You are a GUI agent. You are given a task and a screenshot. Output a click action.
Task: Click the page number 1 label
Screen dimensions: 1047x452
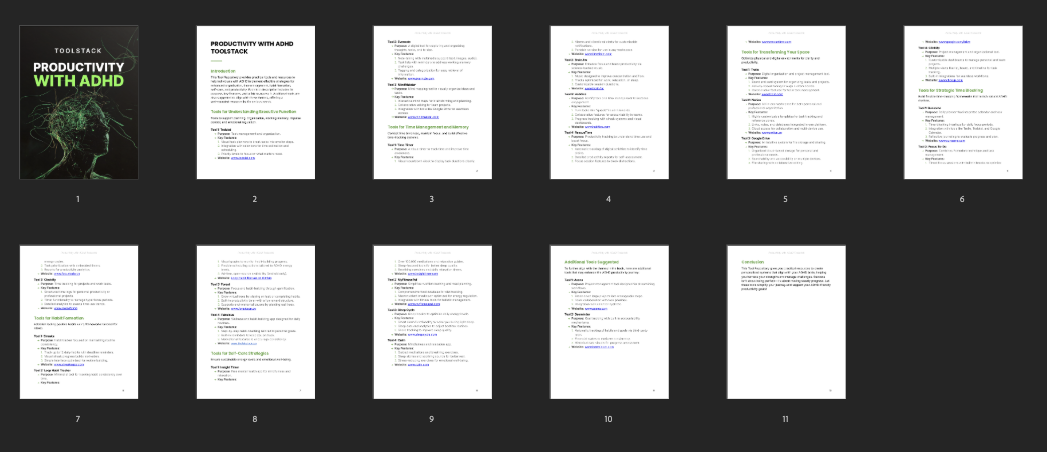pyautogui.click(x=78, y=199)
